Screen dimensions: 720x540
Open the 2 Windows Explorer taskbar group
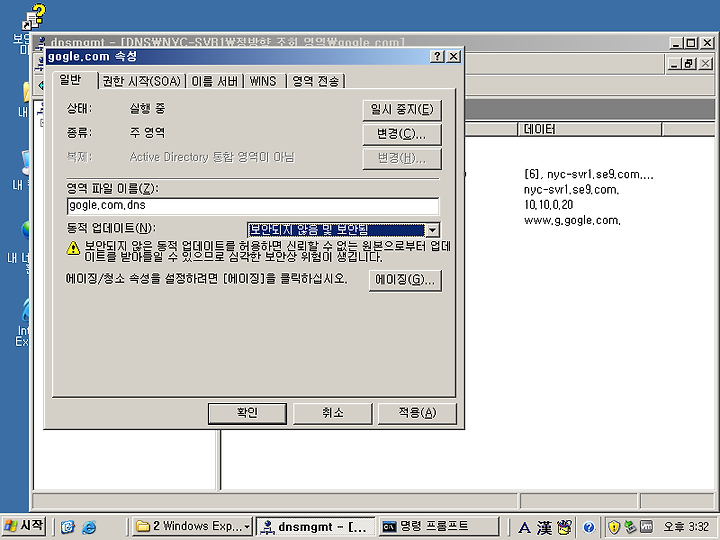click(193, 526)
